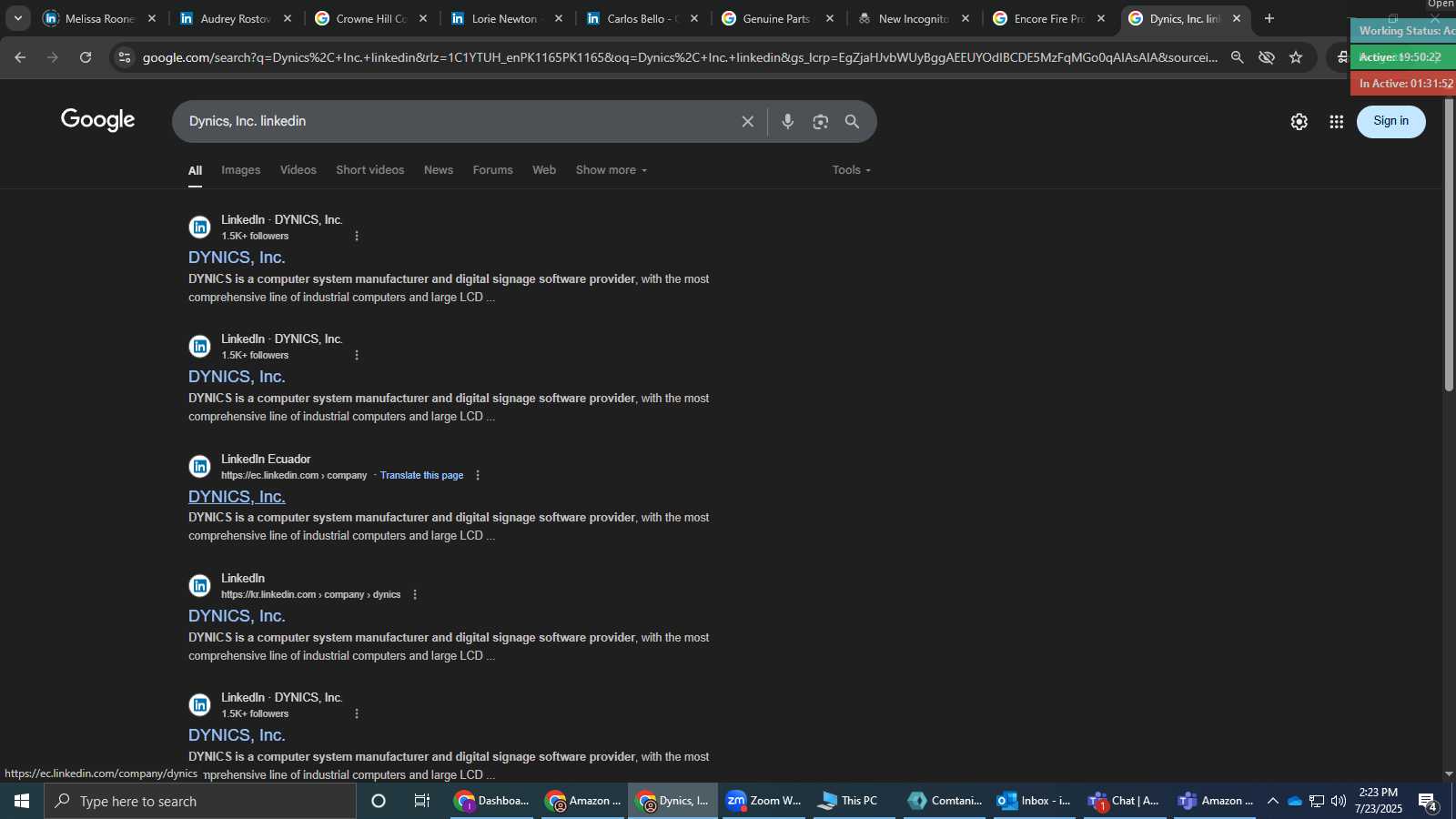Open the first DYNICS, Inc. result link
Image resolution: width=1456 pixels, height=819 pixels.
237,258
